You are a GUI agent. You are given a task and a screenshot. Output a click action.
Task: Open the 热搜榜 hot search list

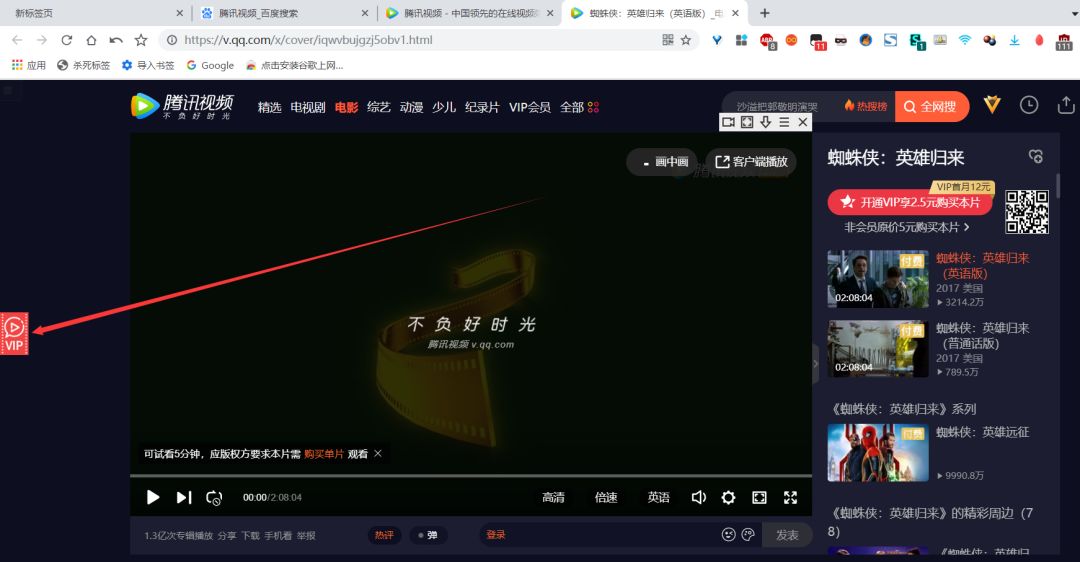pyautogui.click(x=866, y=106)
